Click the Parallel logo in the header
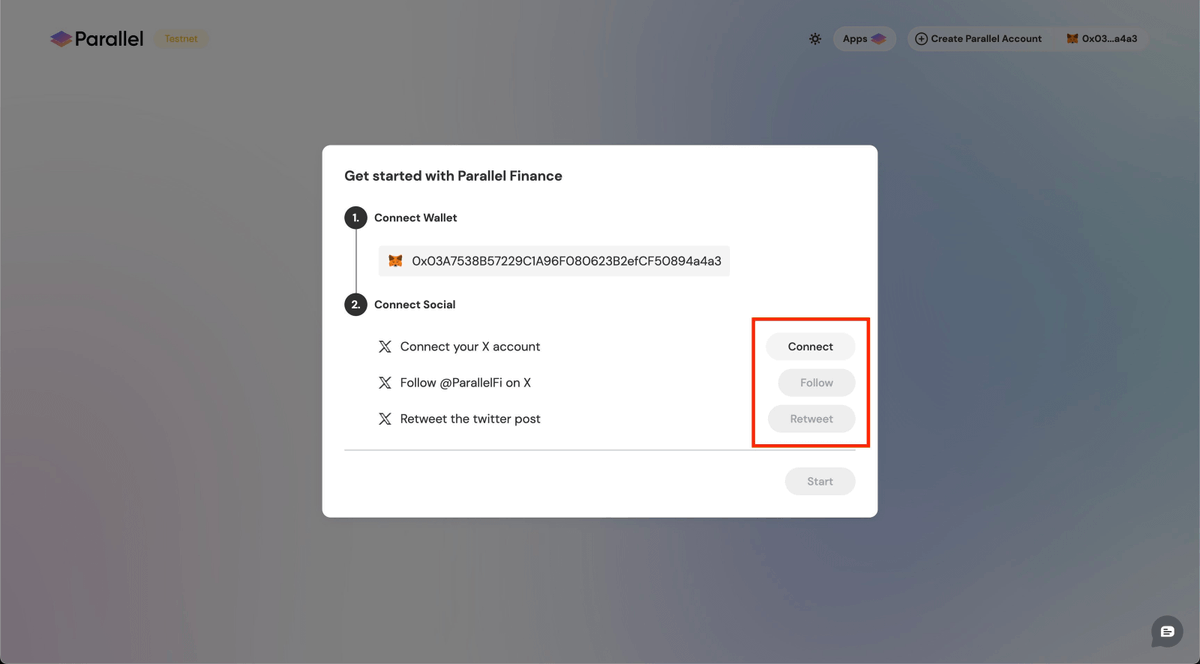 coord(97,39)
